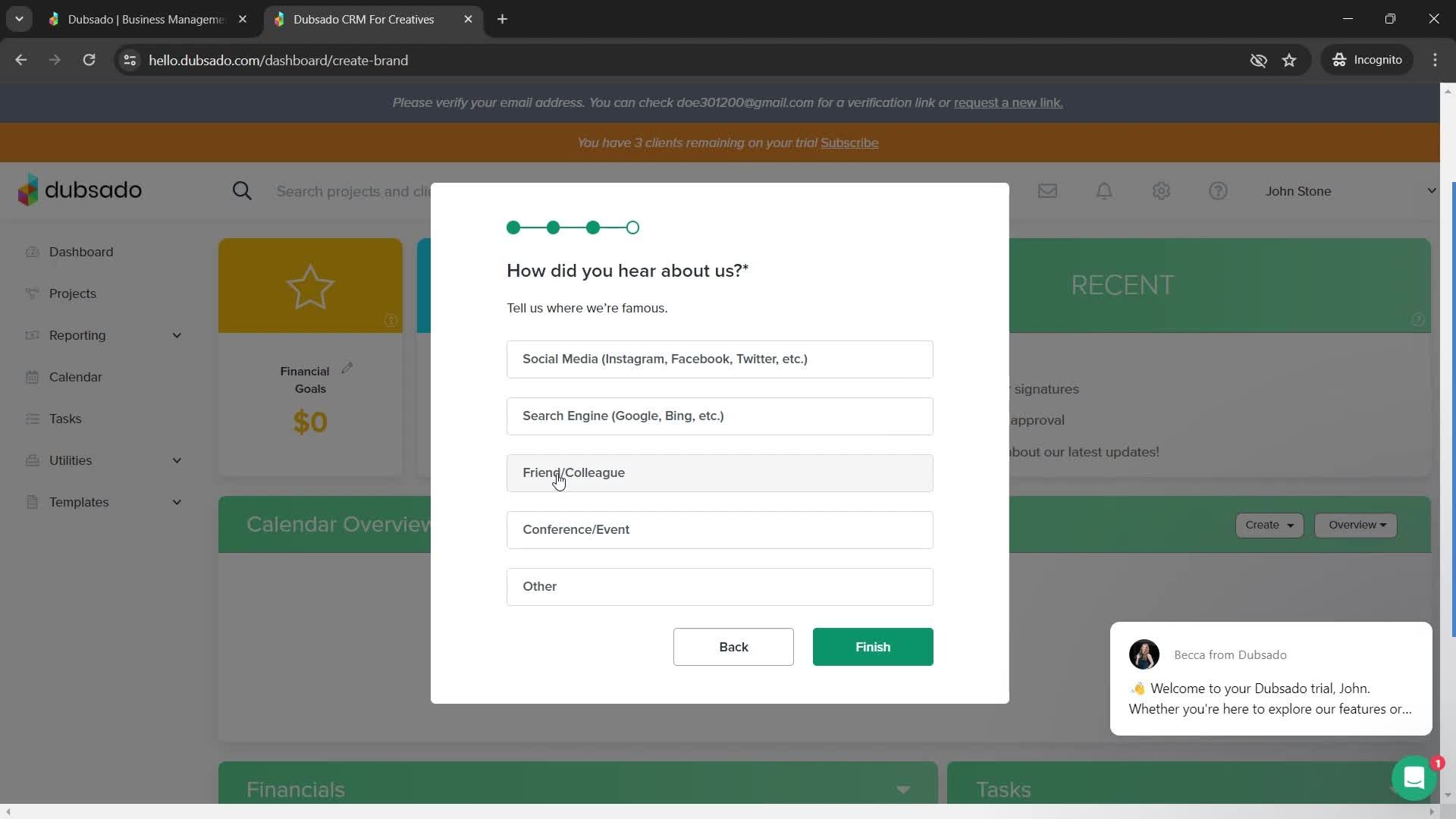Viewport: 1456px width, 819px height.
Task: Open site information icon
Action: coord(130,60)
